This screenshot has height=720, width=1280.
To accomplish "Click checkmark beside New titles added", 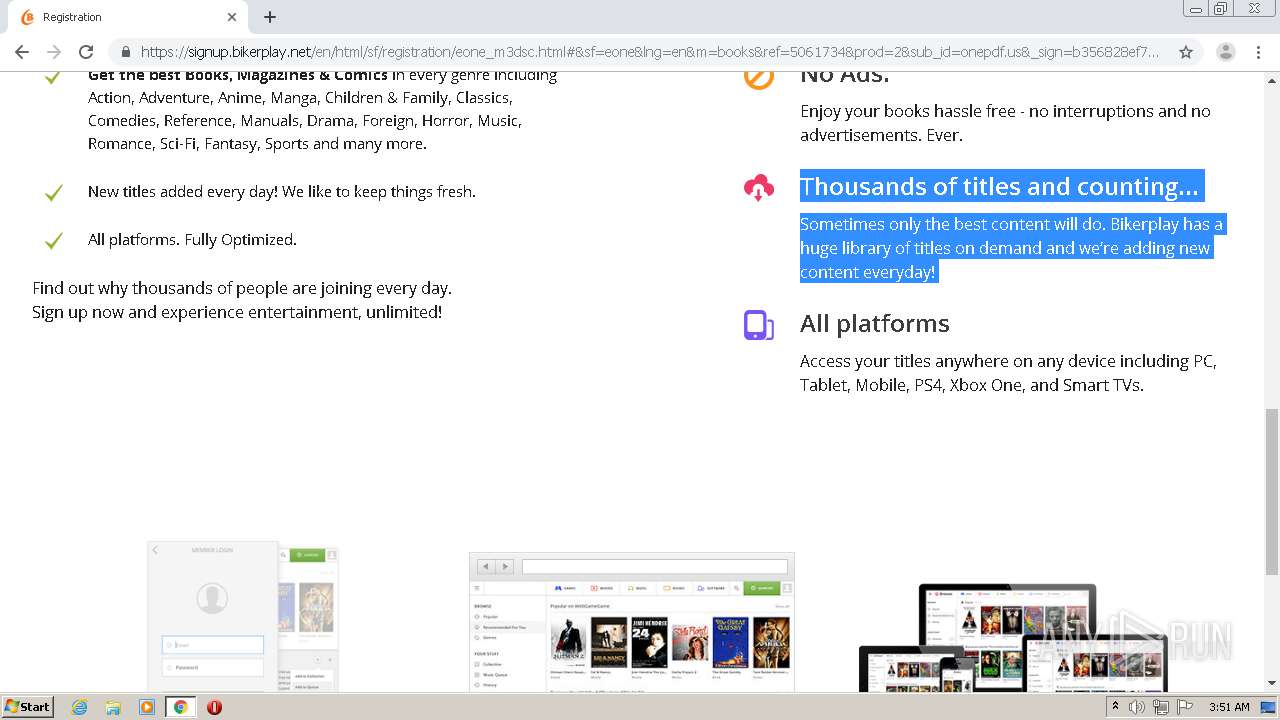I will click(54, 192).
